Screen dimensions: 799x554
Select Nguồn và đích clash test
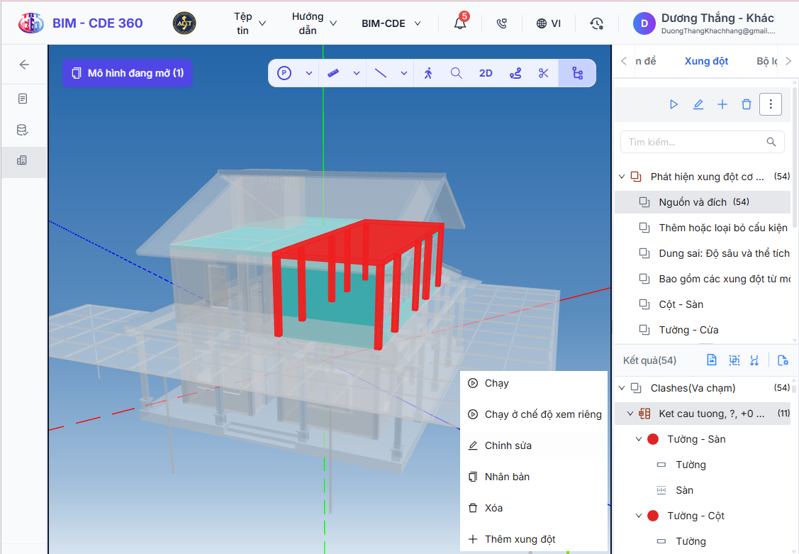(x=703, y=202)
